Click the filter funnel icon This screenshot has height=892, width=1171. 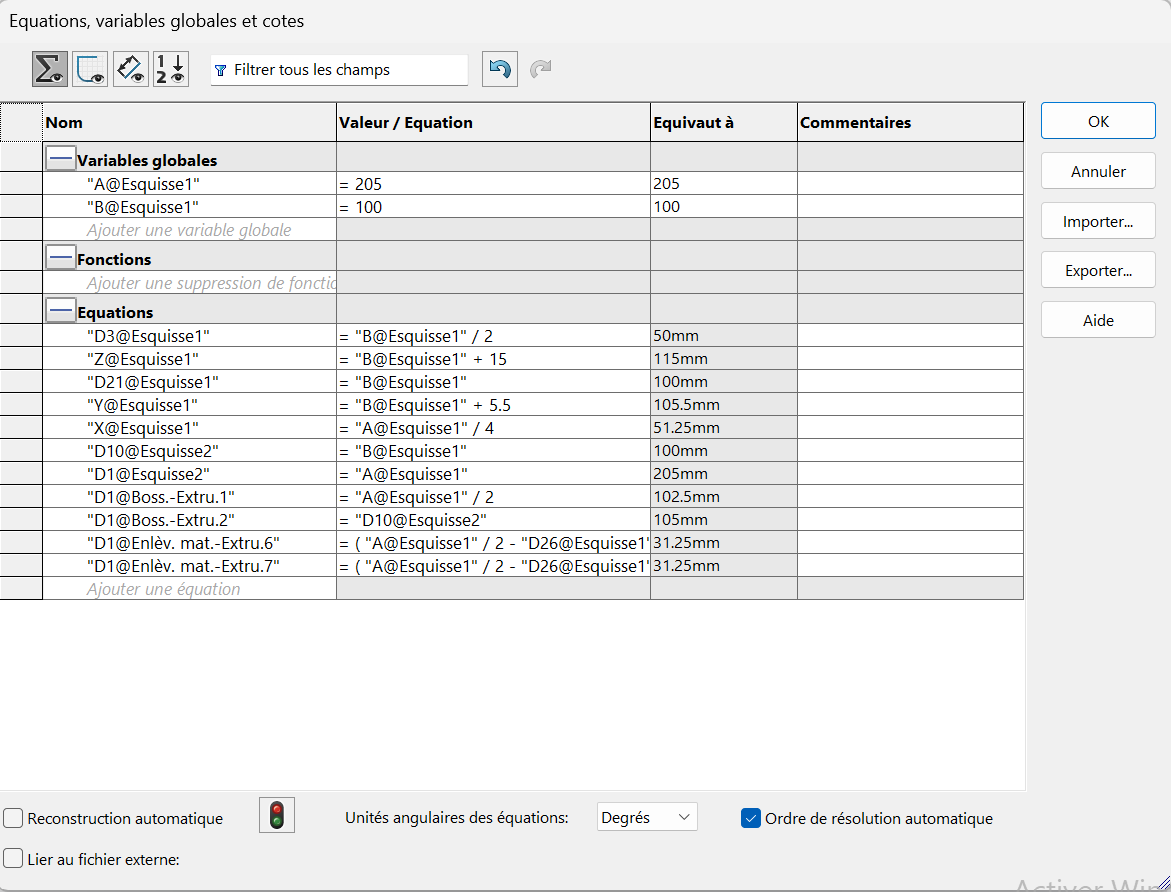221,71
